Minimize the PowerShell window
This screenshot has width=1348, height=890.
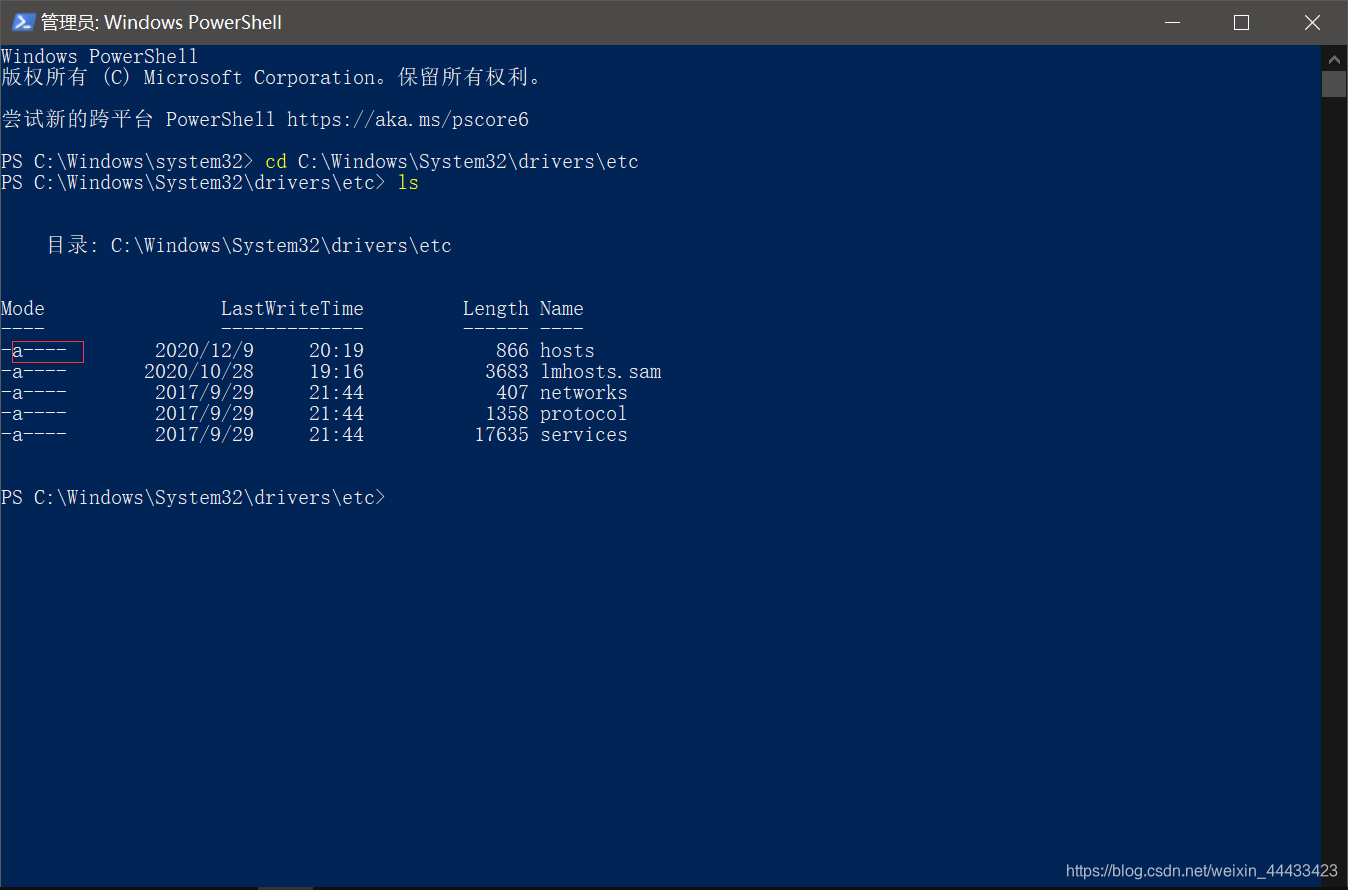(1171, 22)
